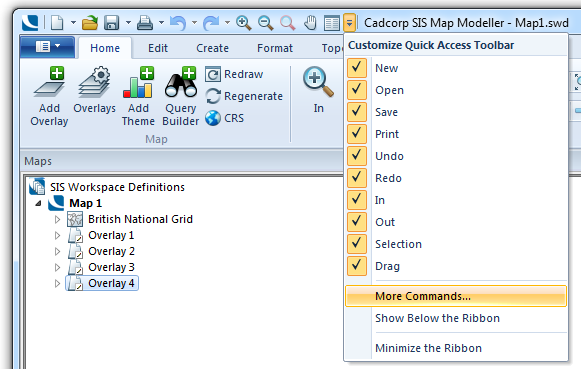Select Overlay 1 in the Maps tree

pos(111,235)
